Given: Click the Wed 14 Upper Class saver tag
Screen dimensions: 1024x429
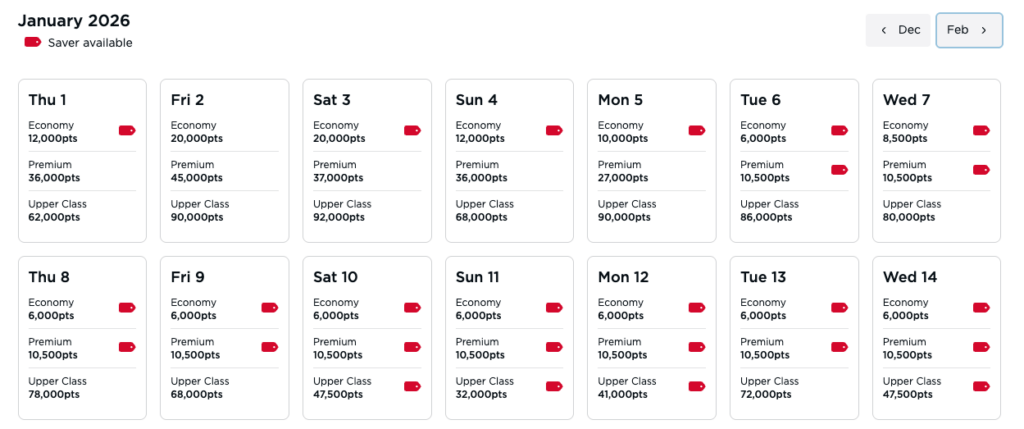Looking at the screenshot, I should 981,386.
